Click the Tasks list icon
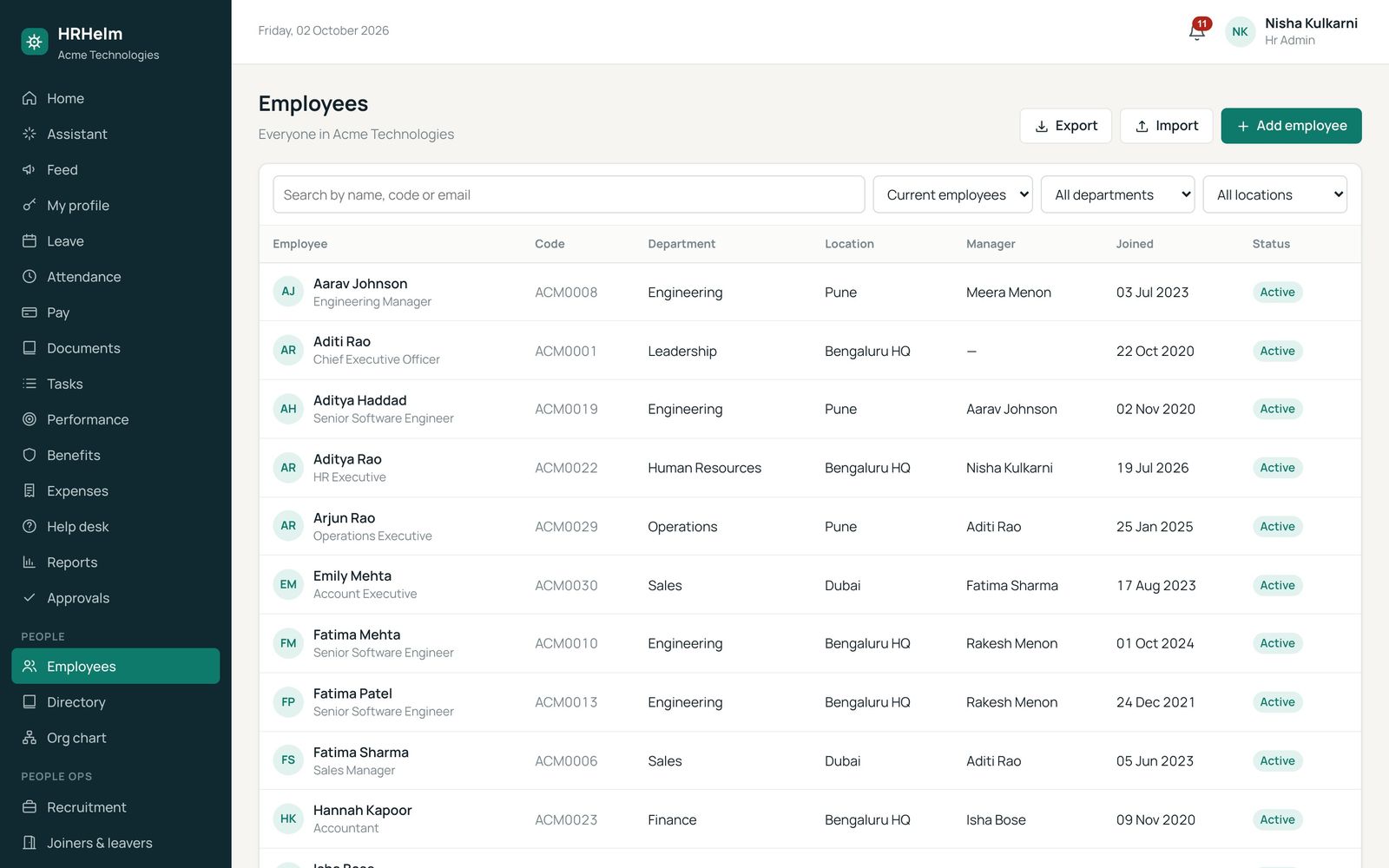 [30, 383]
